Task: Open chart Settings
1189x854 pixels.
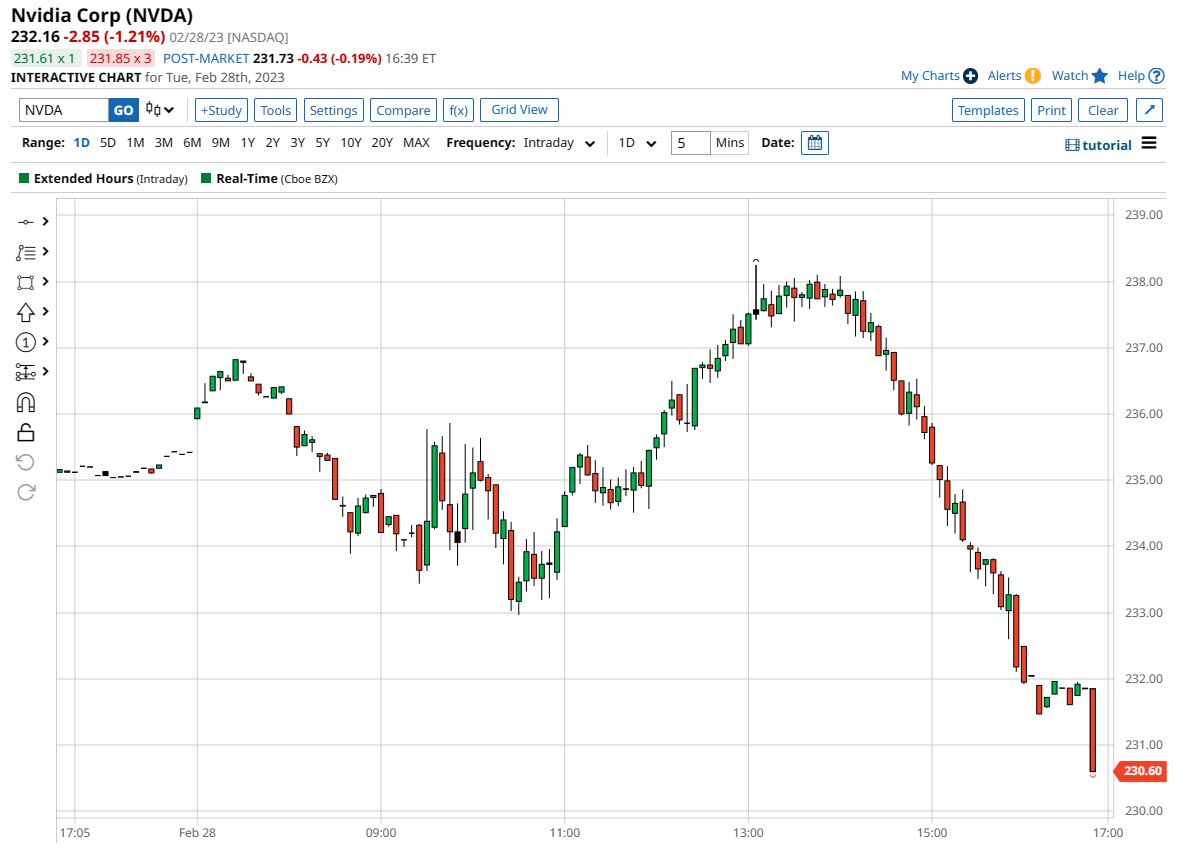Action: (333, 110)
